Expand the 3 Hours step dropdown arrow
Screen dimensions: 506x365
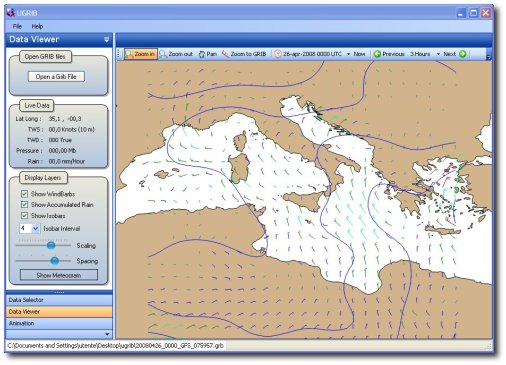pyautogui.click(x=438, y=54)
